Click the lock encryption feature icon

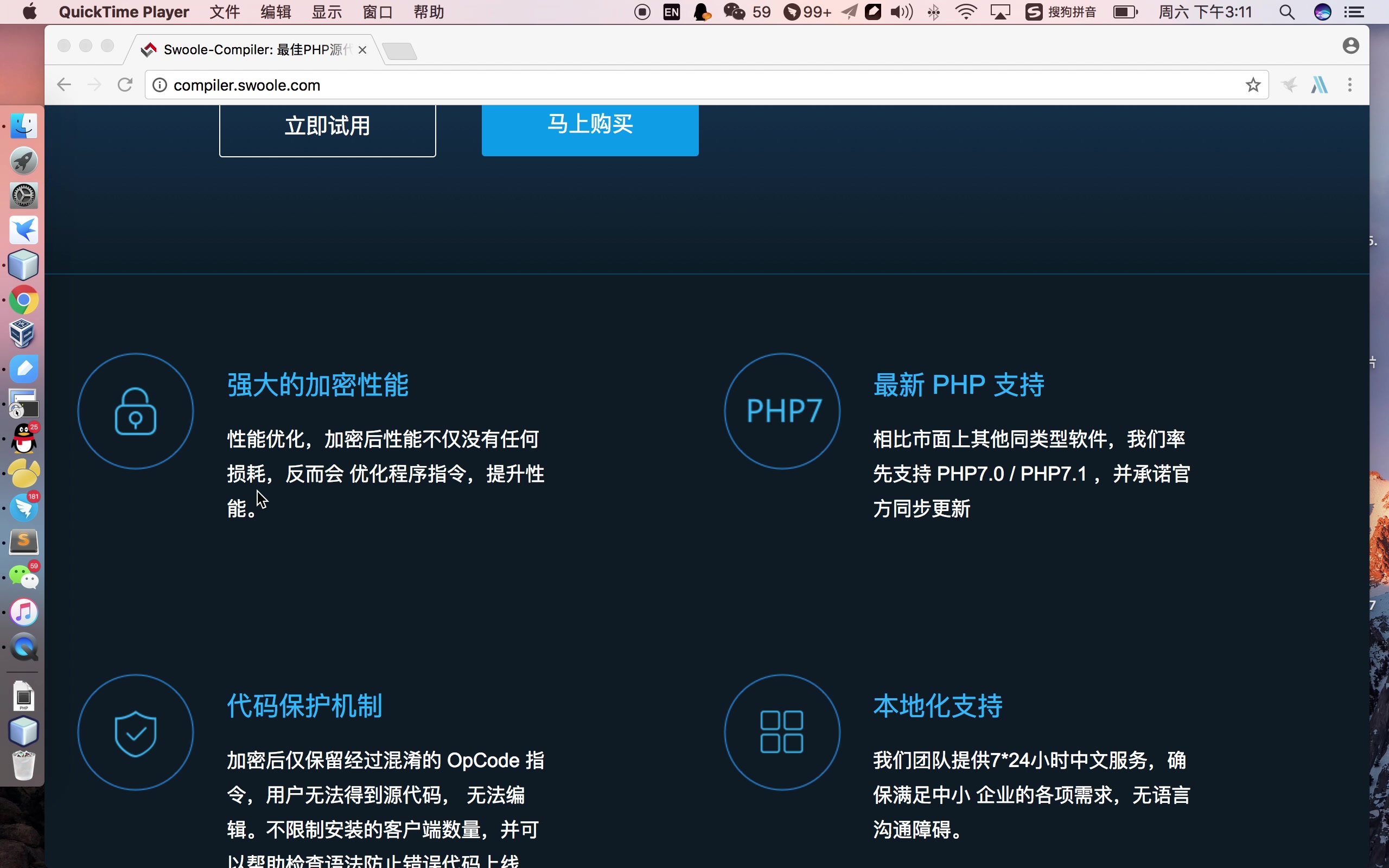tap(136, 411)
